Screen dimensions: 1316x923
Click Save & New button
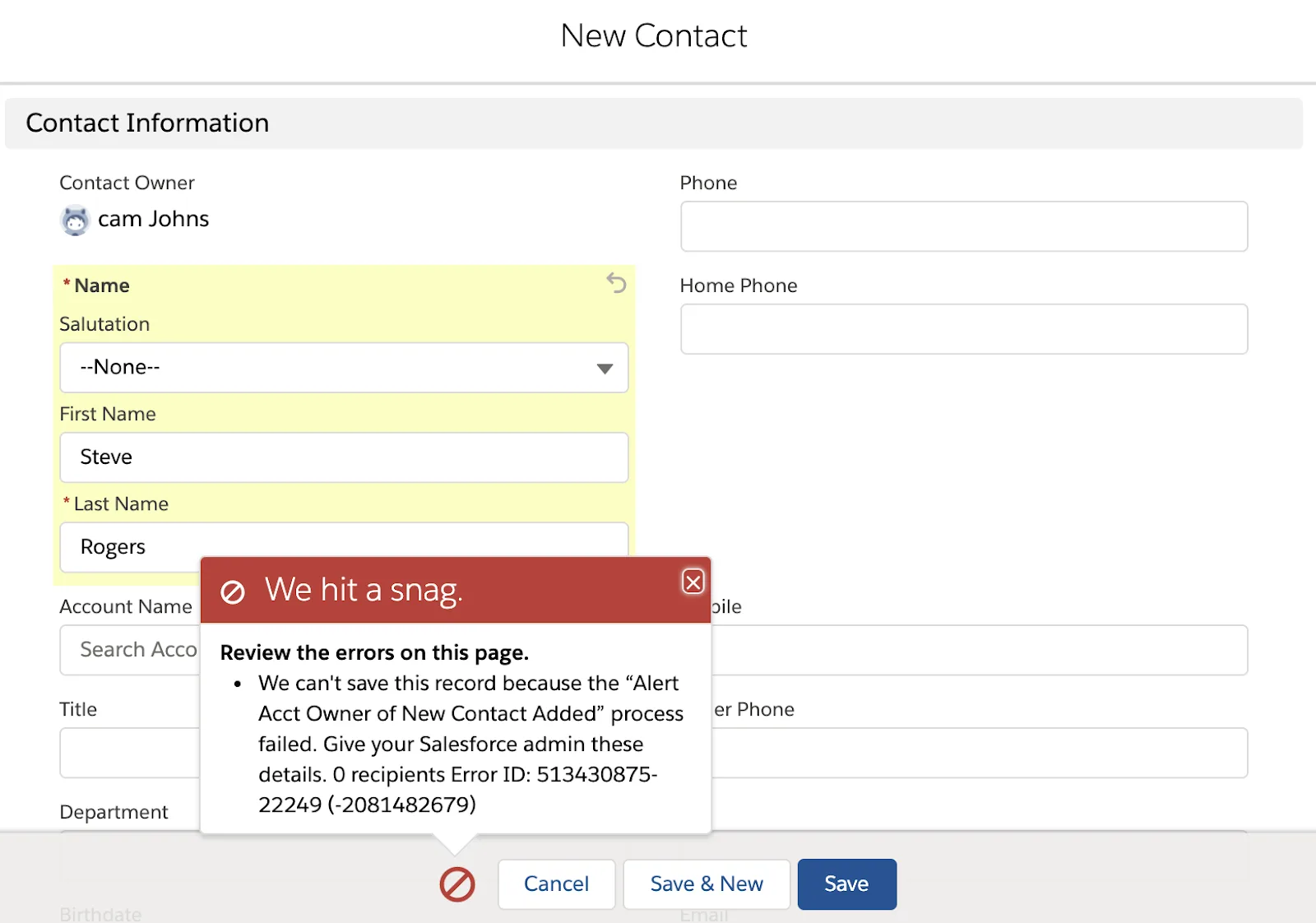[x=707, y=884]
